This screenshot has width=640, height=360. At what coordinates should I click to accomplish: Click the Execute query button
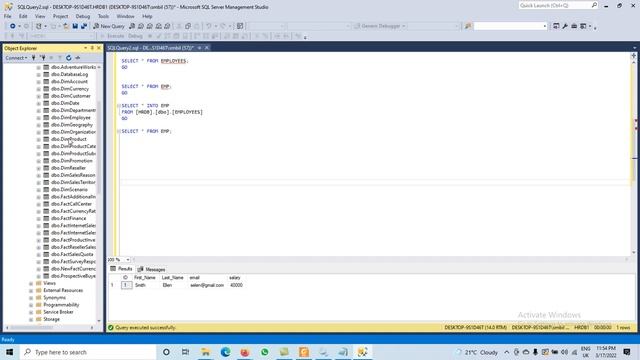coord(112,36)
